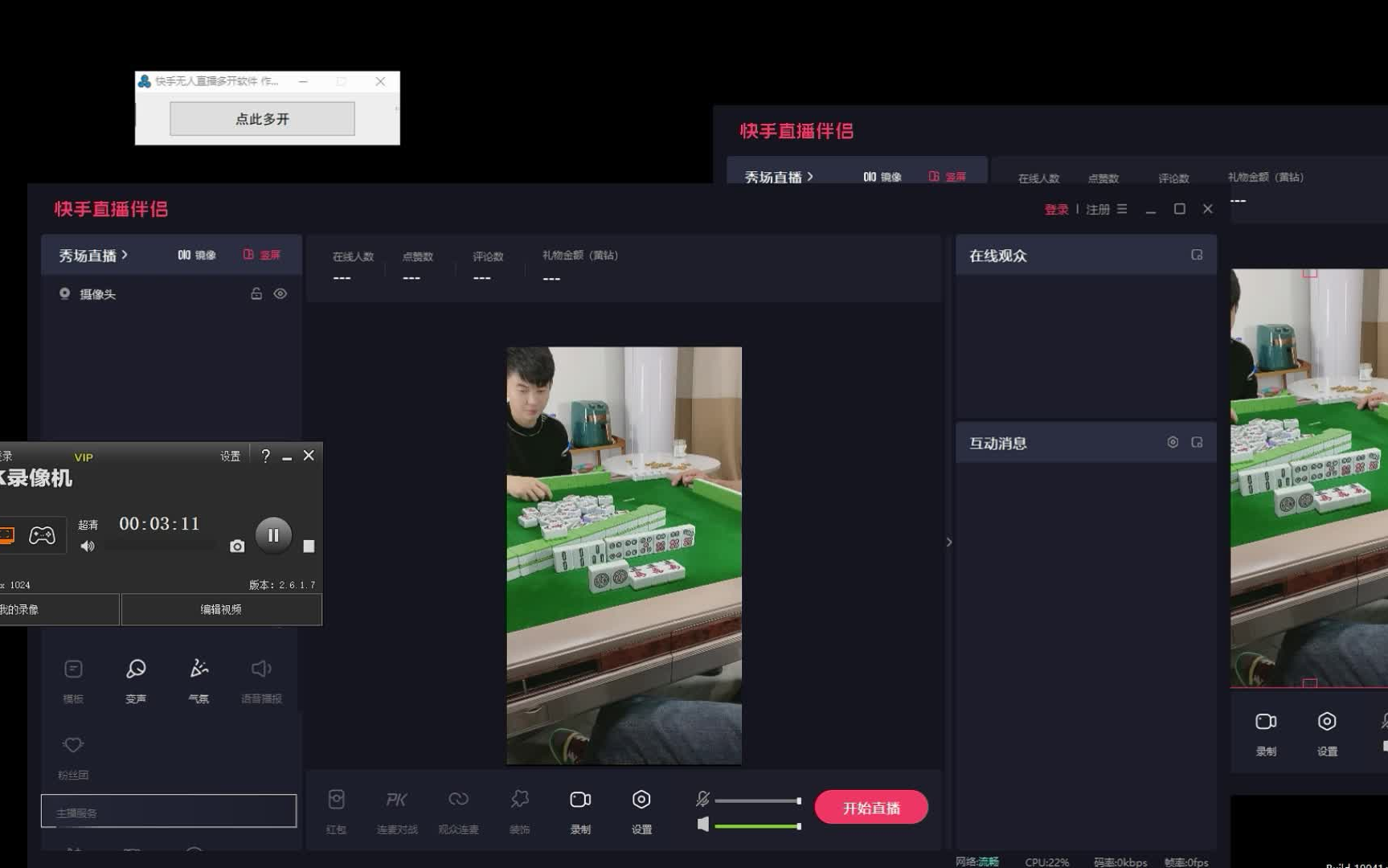Image resolution: width=1388 pixels, height=868 pixels.
Task: Toggle lock on 摄像头 source
Action: [x=256, y=293]
